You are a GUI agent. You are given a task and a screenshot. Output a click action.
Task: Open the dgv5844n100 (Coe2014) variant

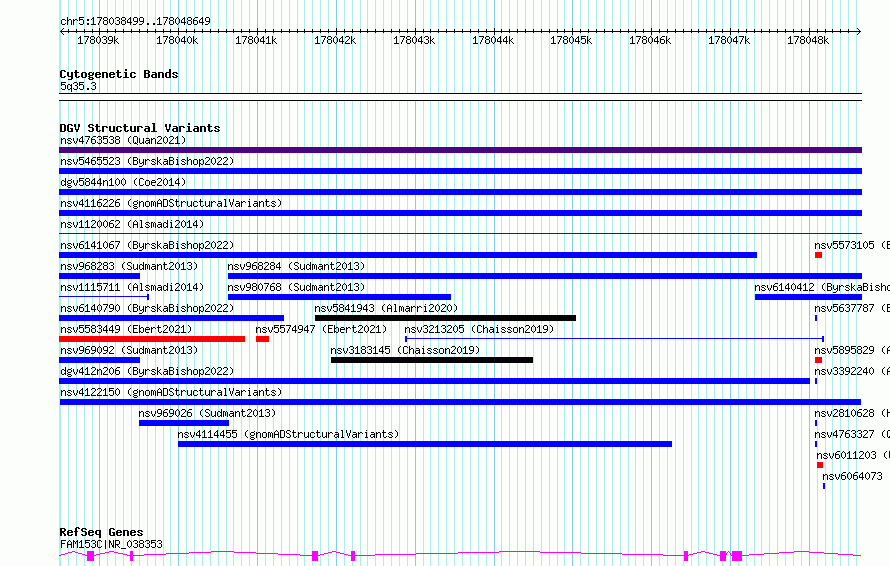click(460, 192)
